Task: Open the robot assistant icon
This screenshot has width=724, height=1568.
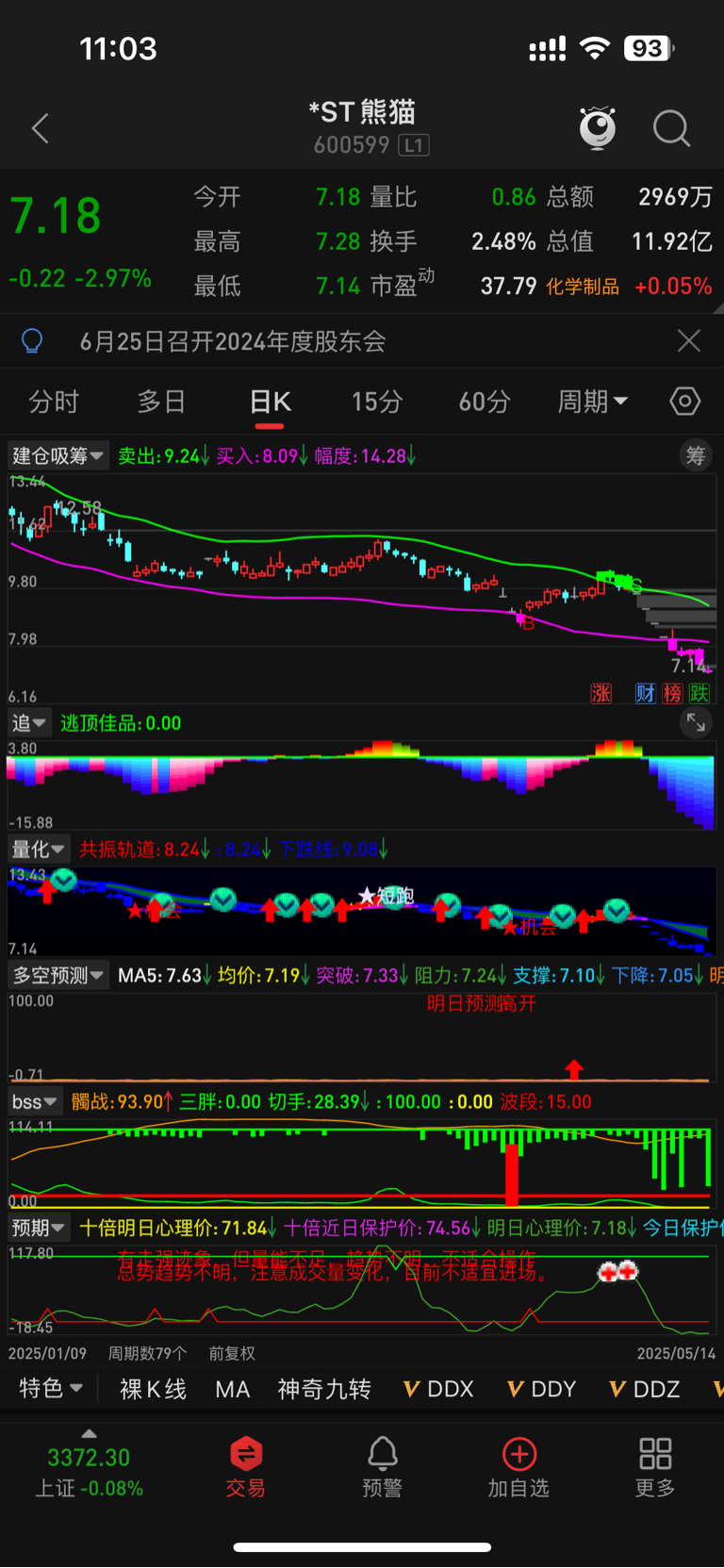Action: pos(597,128)
